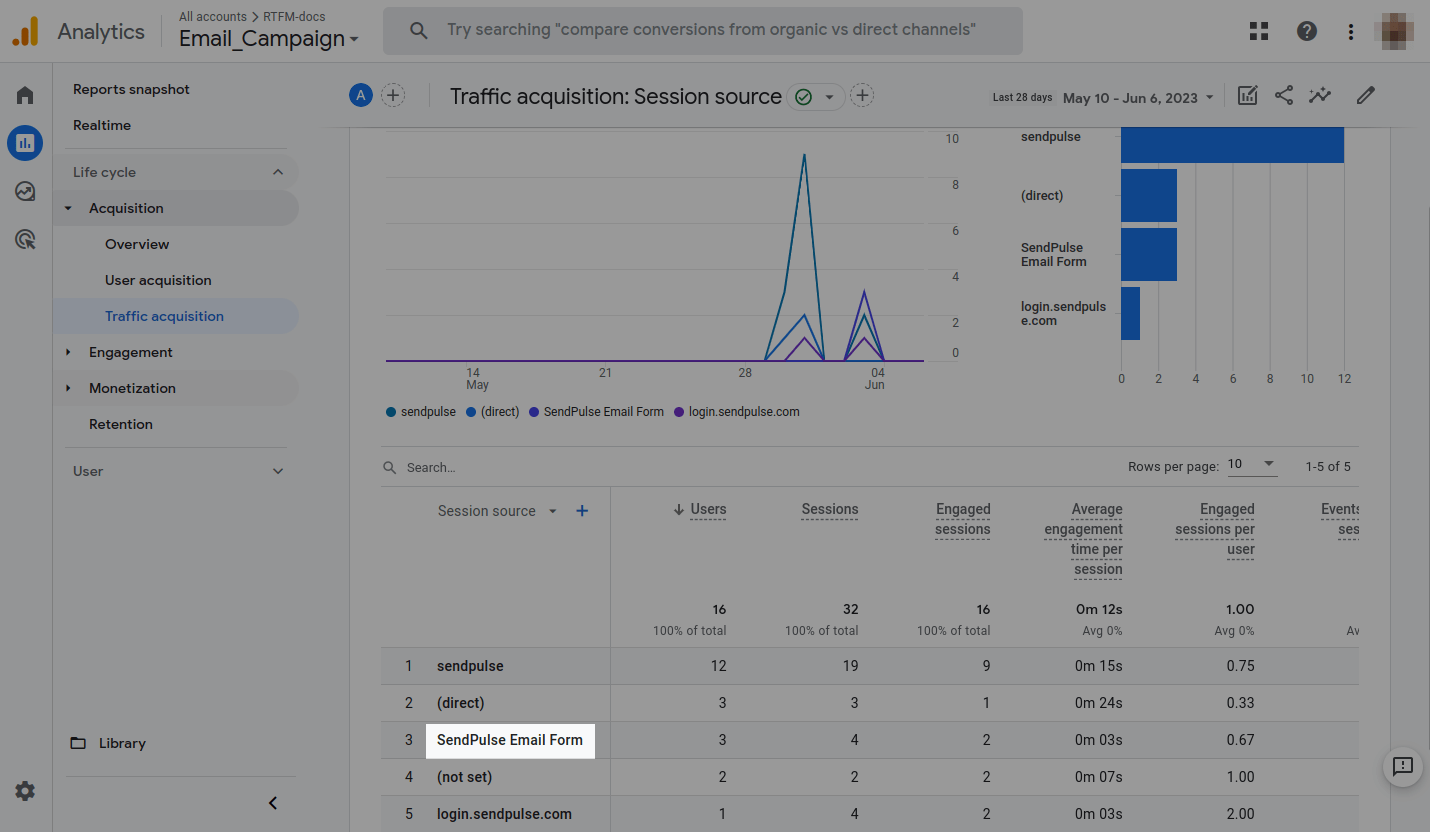The image size is (1430, 832).
Task: Open the Explore icon in left rail
Action: [x=25, y=191]
